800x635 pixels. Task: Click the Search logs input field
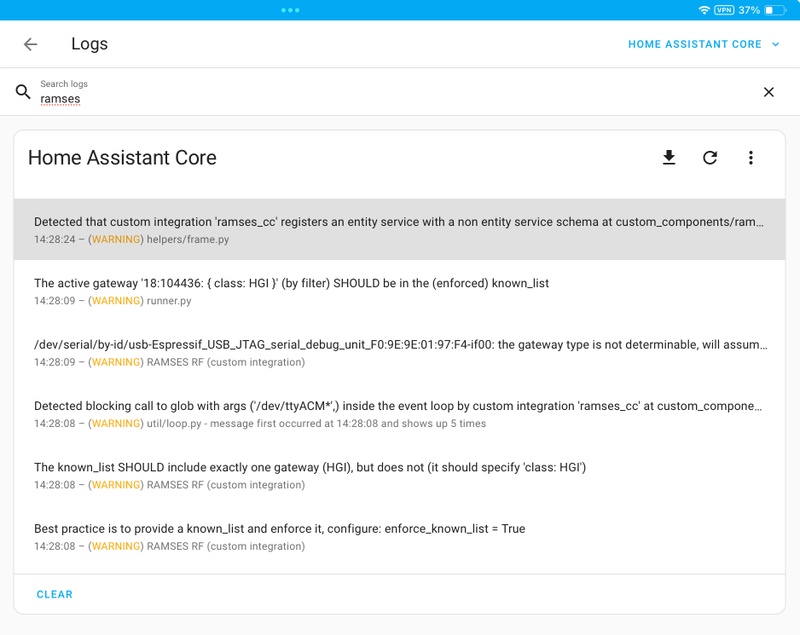tap(398, 92)
